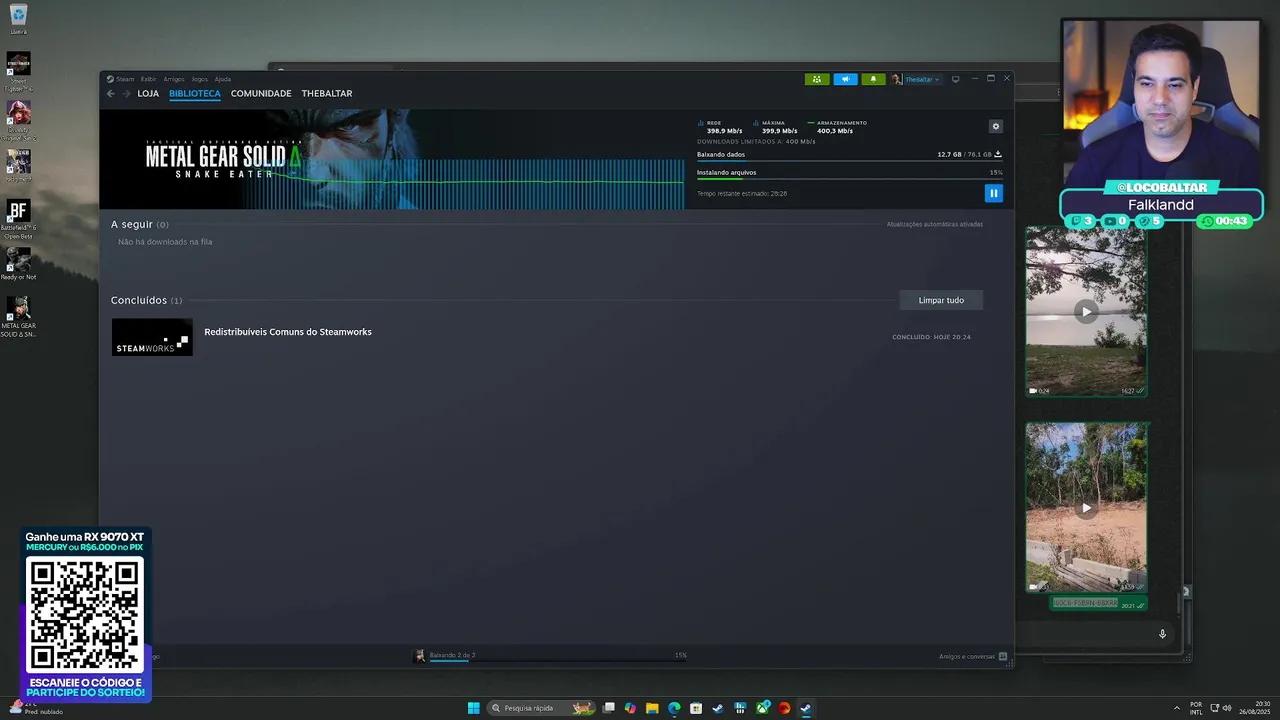Screen dimensions: 1280x720
Task: Play the lake video in chat window
Action: coord(1086,311)
